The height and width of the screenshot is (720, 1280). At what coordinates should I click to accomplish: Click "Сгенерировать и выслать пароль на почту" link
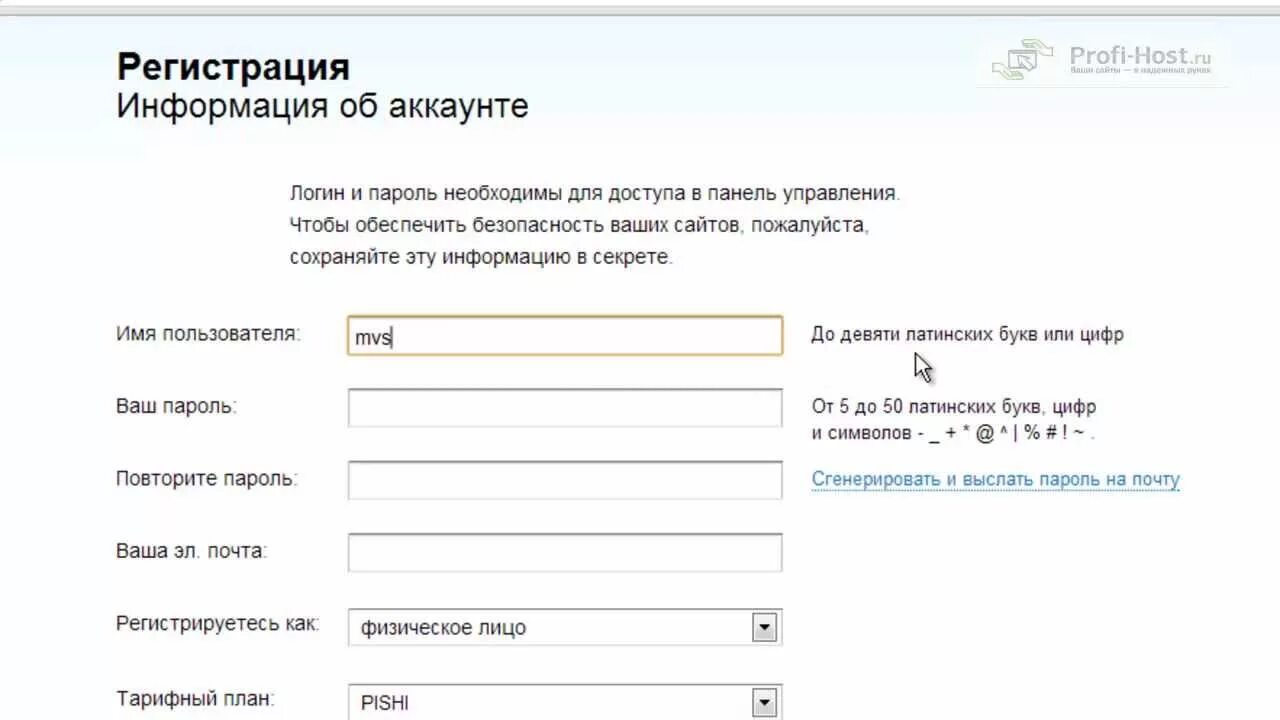point(995,479)
